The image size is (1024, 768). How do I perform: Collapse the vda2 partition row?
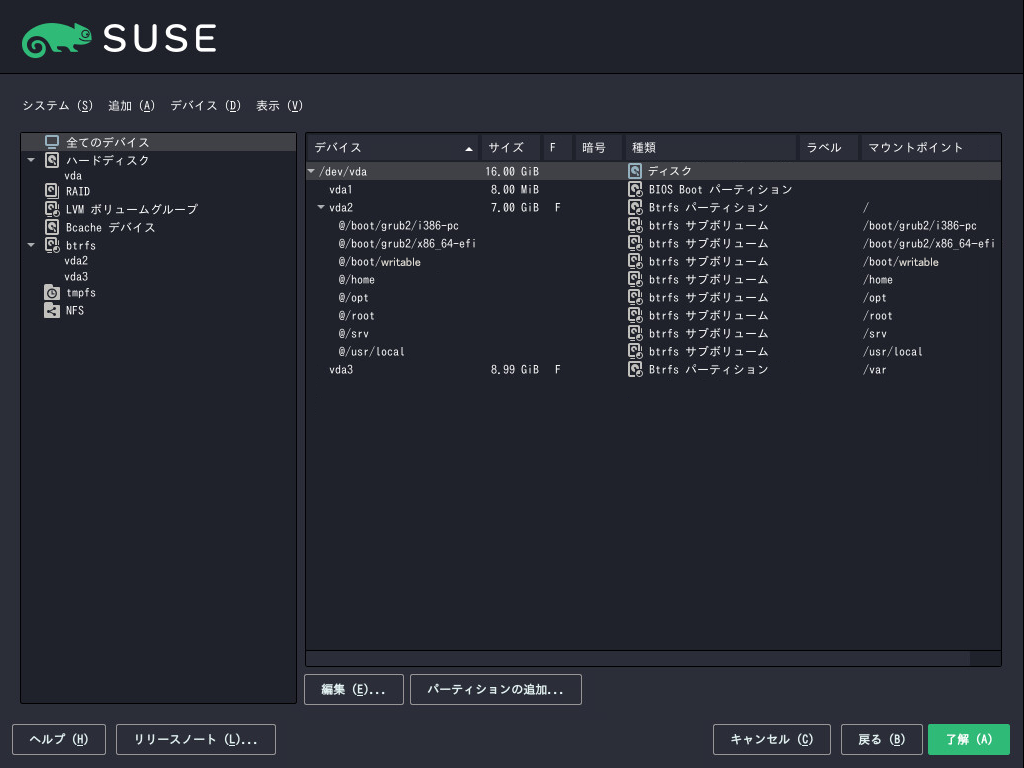tap(321, 207)
